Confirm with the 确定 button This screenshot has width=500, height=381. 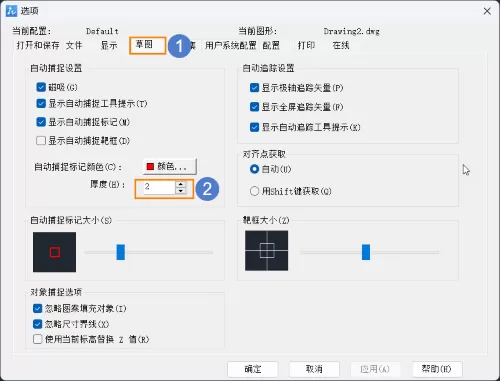coord(253,369)
